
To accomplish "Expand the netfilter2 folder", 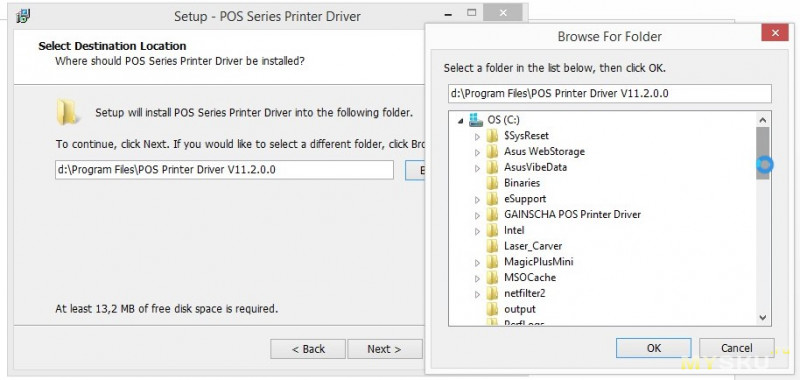I will tap(477, 294).
